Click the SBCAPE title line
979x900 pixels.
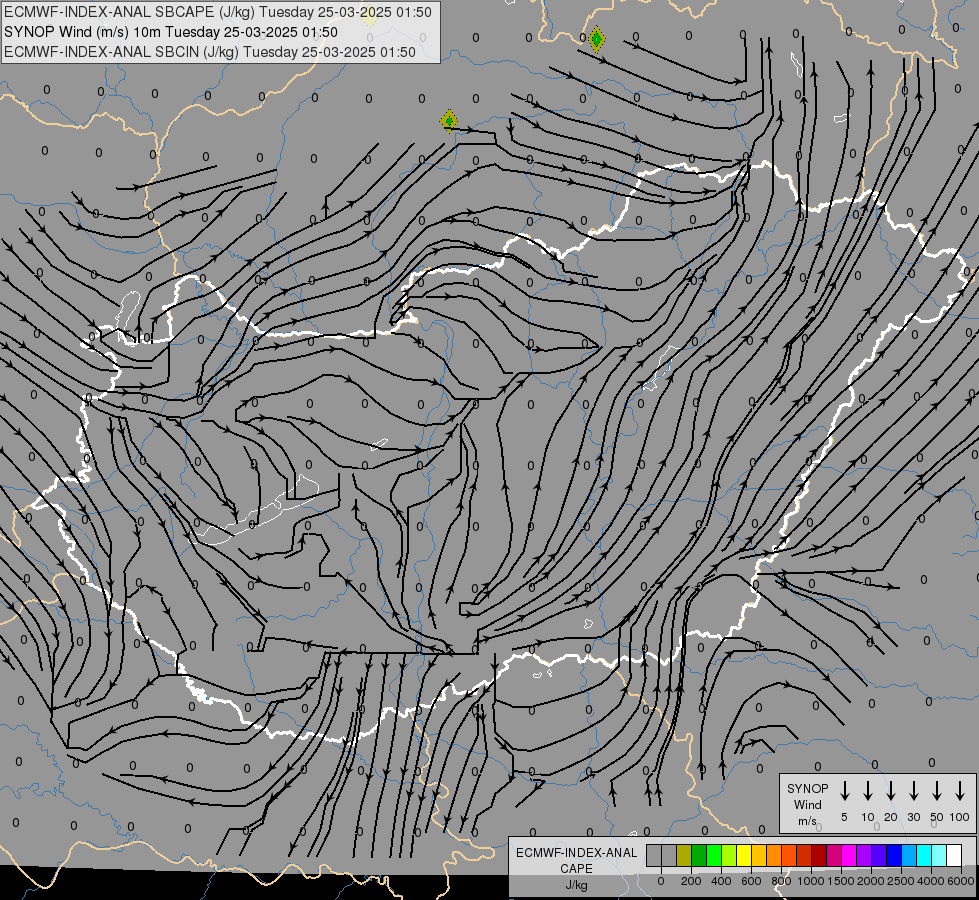218,12
